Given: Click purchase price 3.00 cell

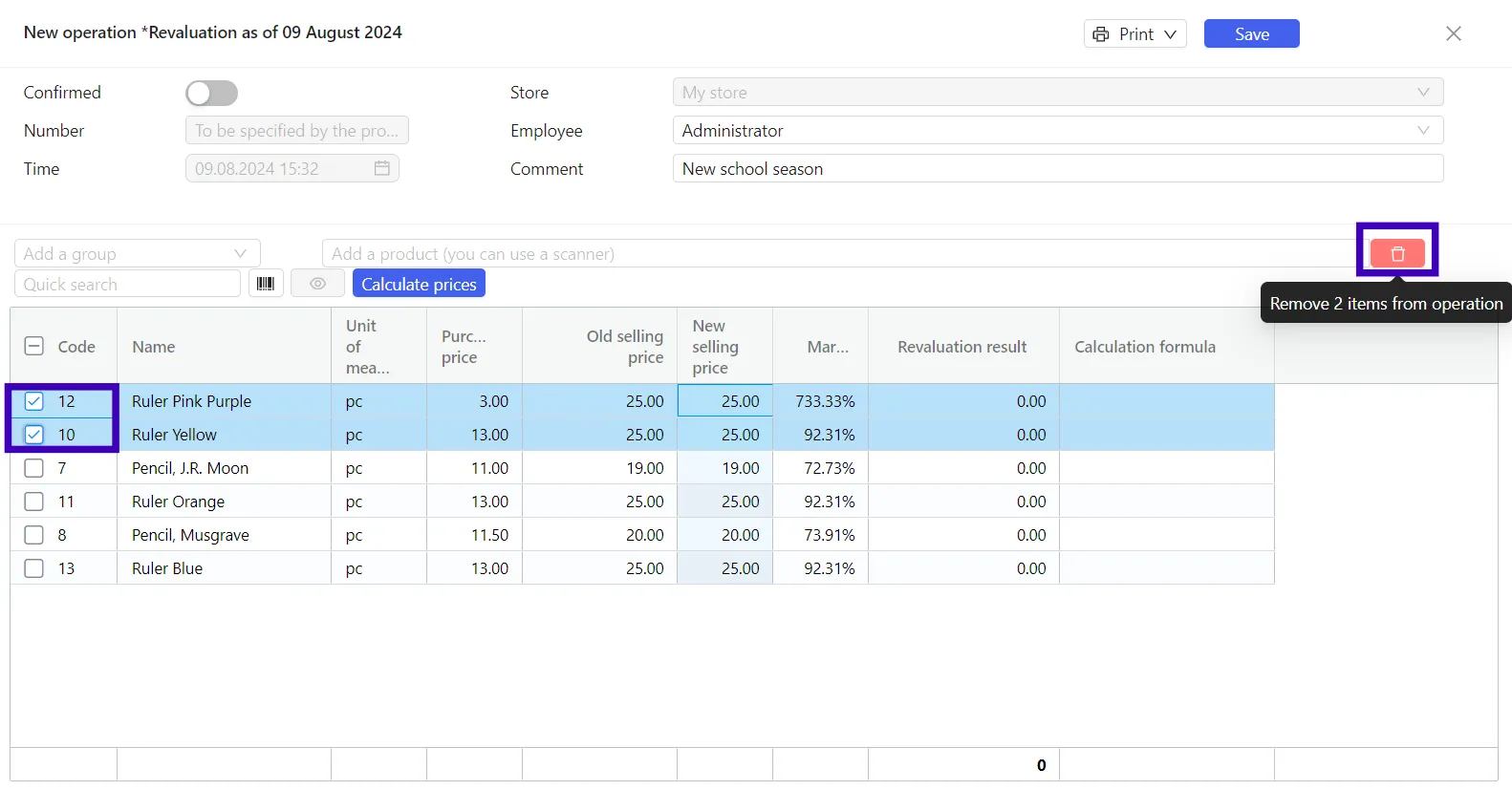Looking at the screenshot, I should coord(474,401).
